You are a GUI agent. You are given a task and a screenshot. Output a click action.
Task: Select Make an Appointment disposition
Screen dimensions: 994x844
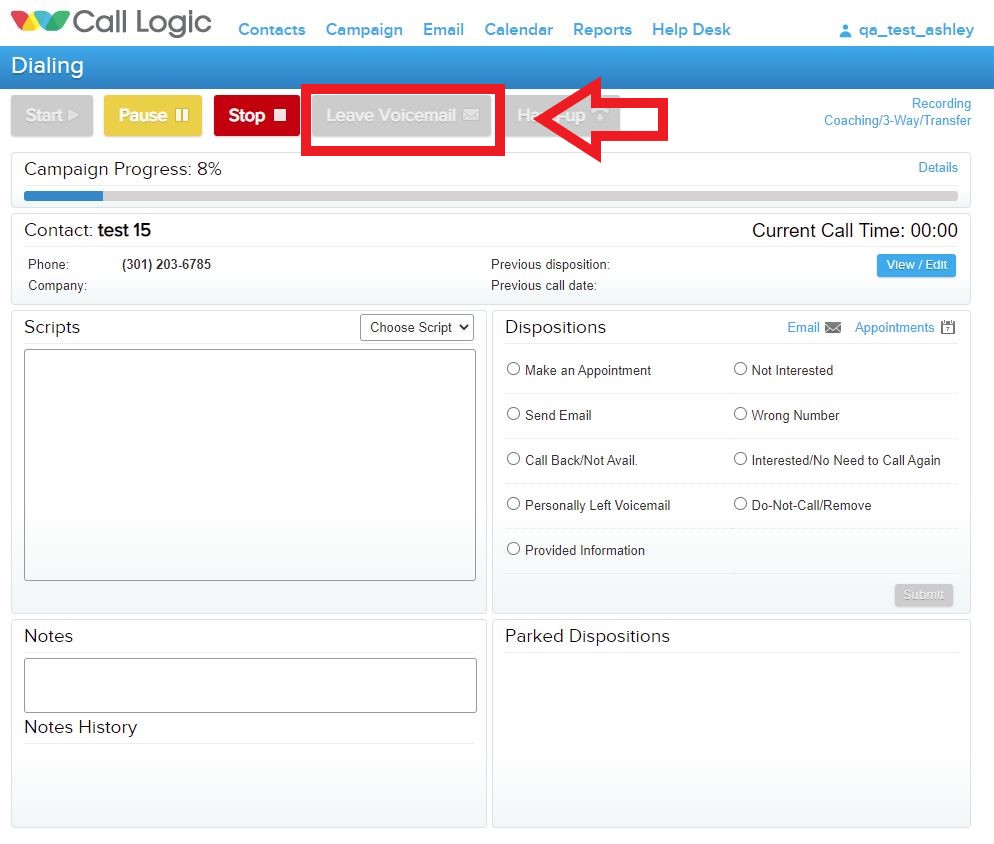[514, 369]
